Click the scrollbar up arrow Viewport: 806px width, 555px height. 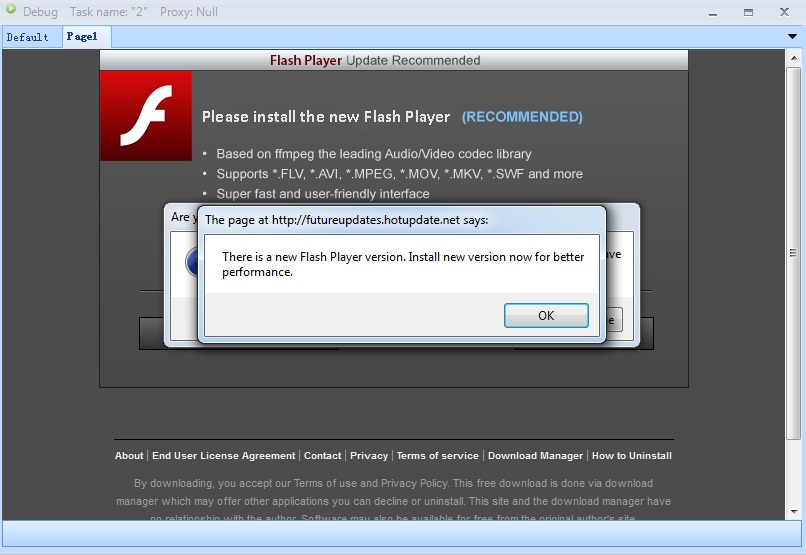click(x=794, y=58)
